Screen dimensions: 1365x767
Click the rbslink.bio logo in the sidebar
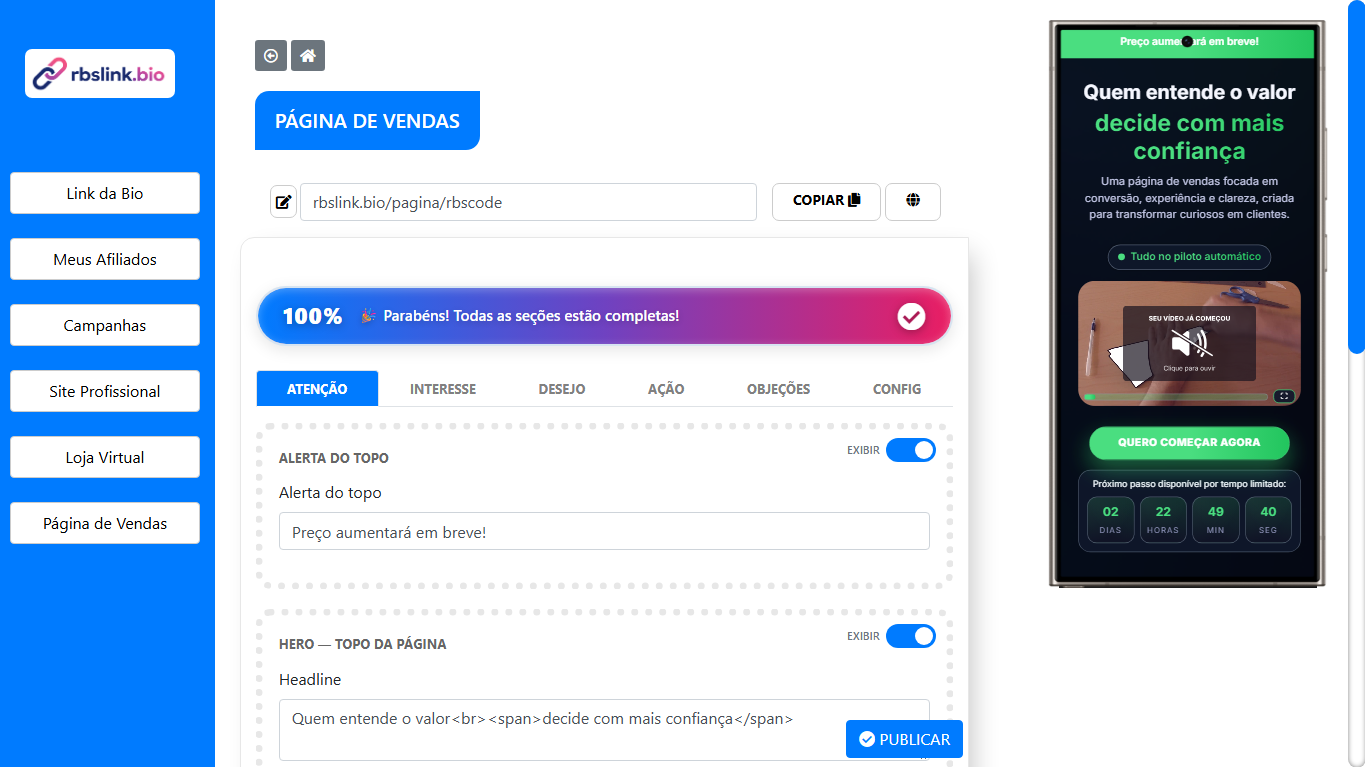pyautogui.click(x=99, y=73)
